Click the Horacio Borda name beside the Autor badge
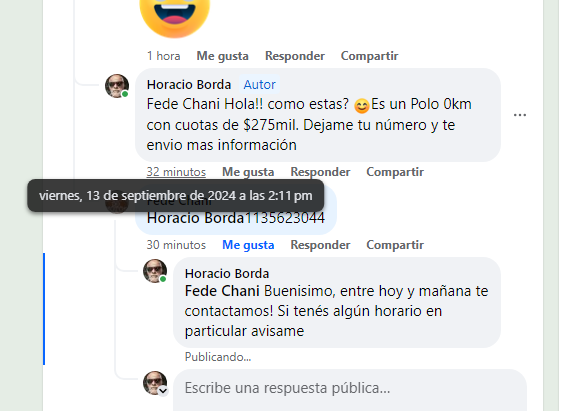 pos(189,85)
